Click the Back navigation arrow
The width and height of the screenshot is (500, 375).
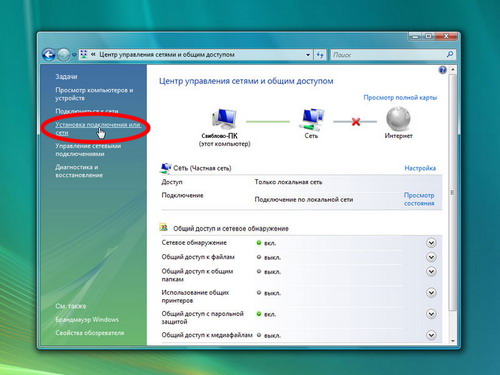pos(49,55)
